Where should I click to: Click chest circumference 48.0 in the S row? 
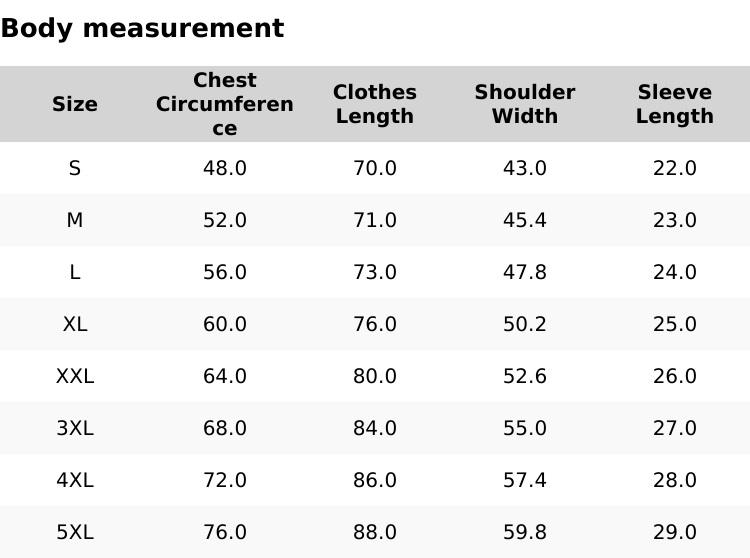coord(225,168)
